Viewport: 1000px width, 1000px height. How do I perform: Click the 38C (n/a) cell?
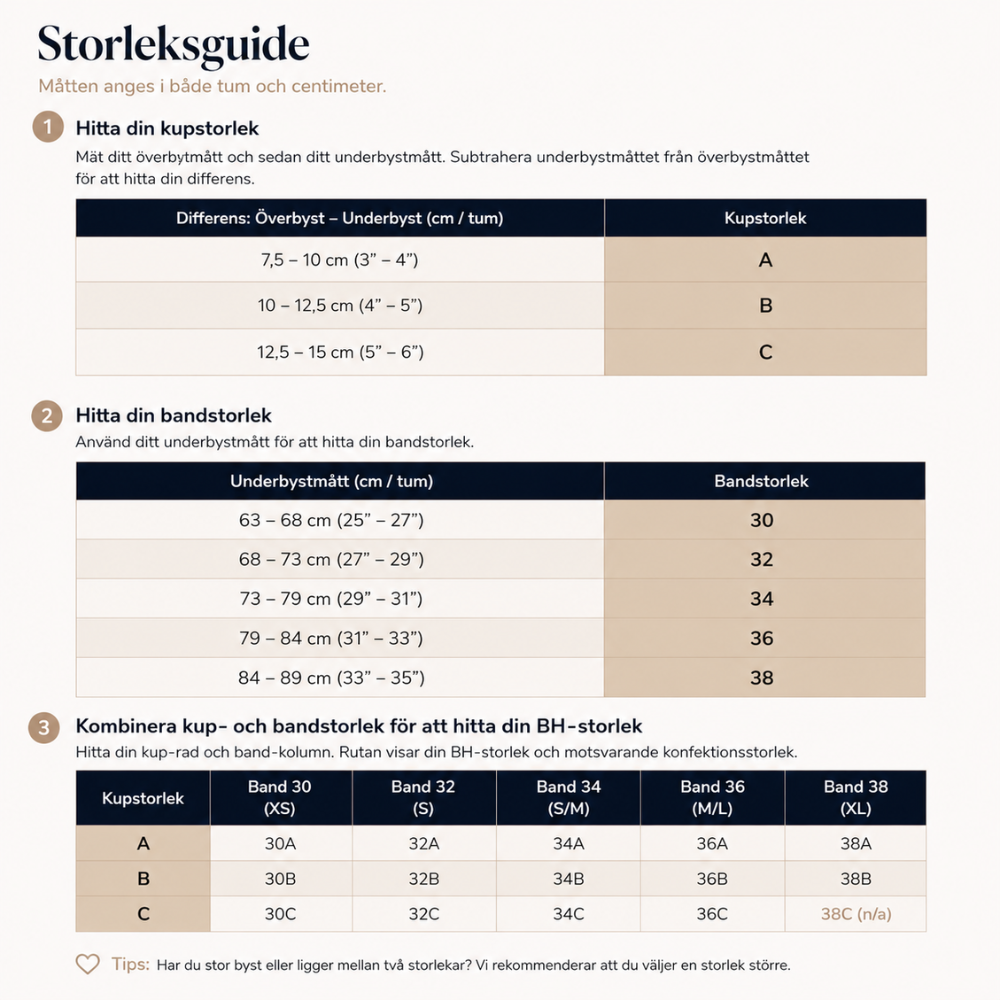tap(855, 914)
